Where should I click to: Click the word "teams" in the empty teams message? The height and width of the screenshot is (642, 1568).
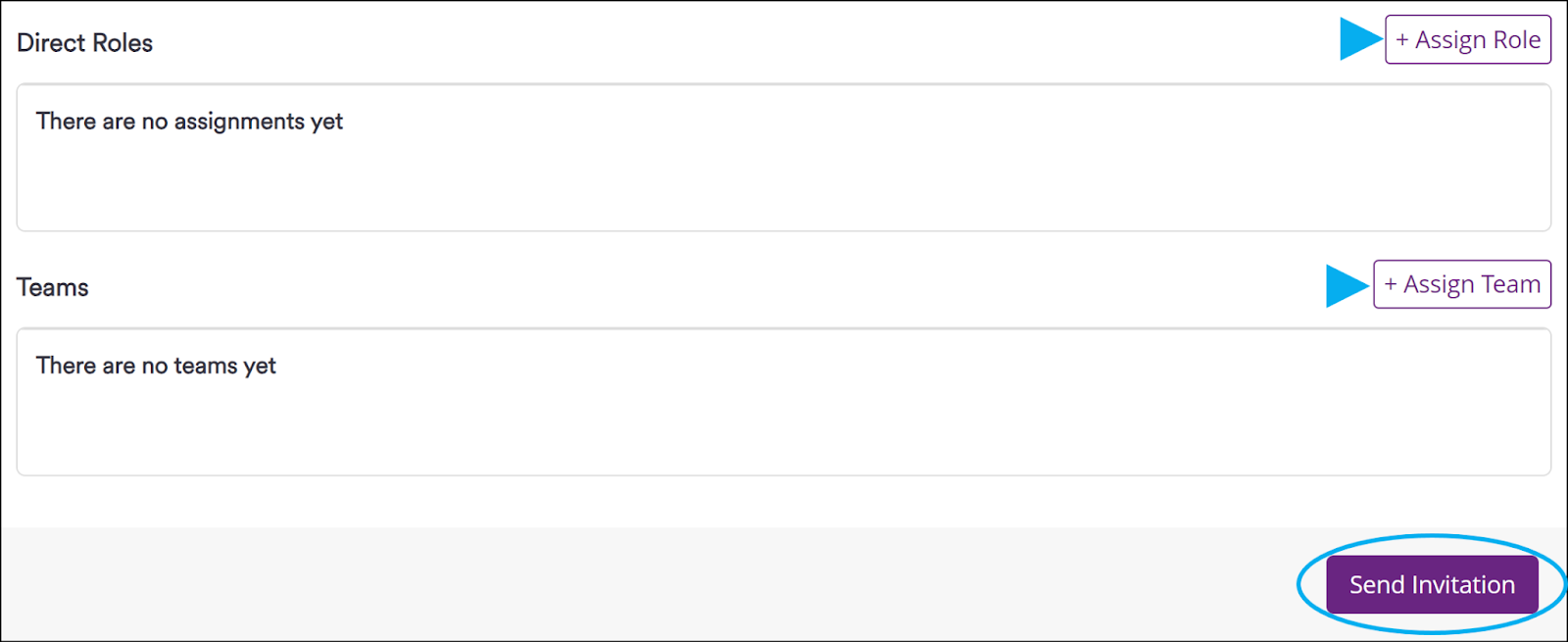[206, 366]
